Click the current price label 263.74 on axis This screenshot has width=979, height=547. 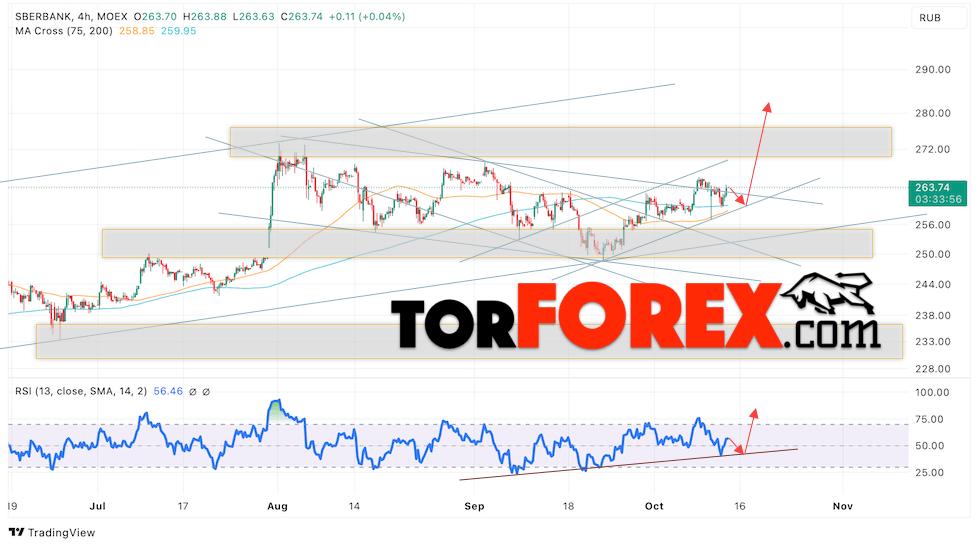point(932,187)
